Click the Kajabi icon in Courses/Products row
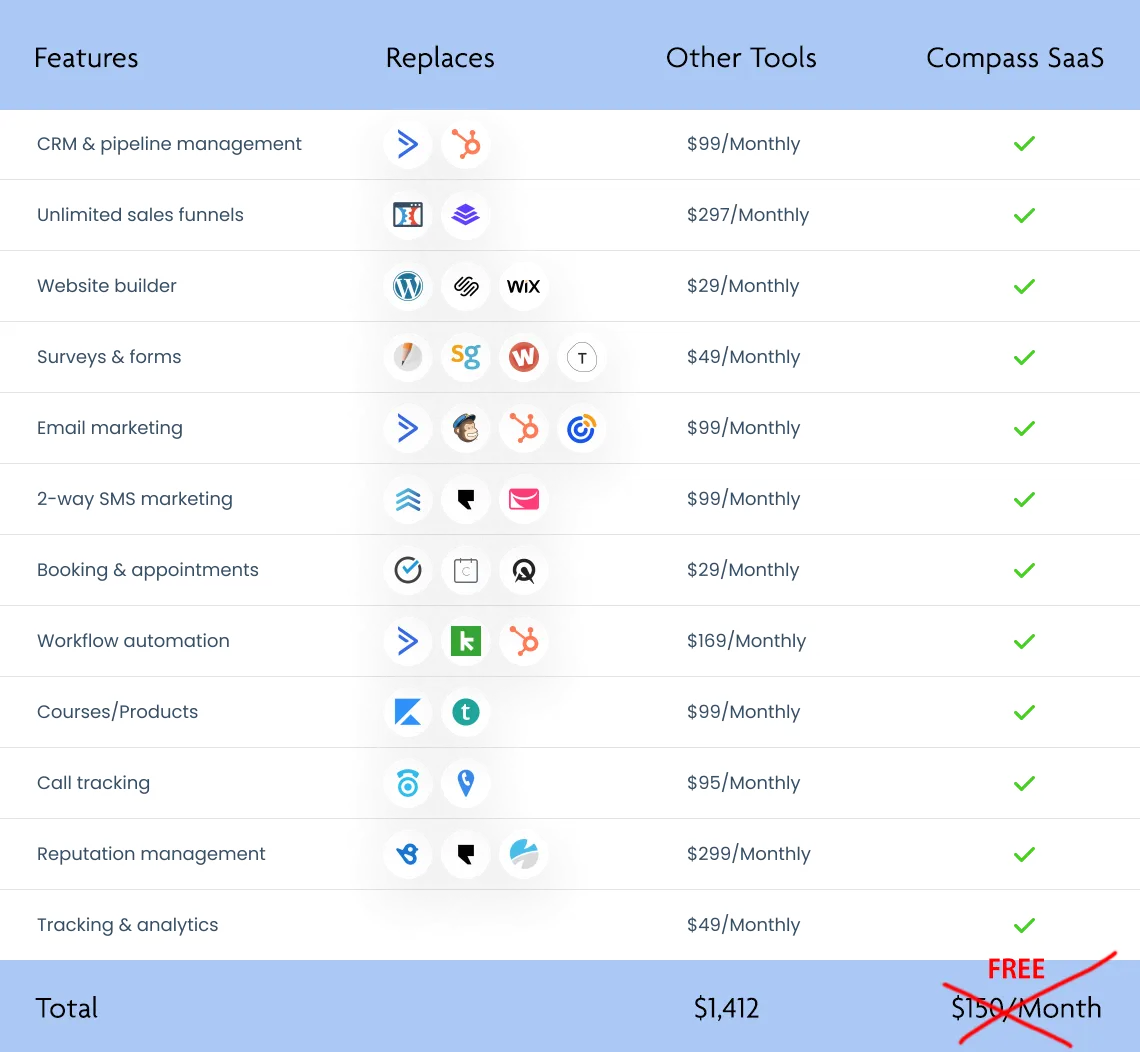This screenshot has width=1140, height=1052. [408, 712]
